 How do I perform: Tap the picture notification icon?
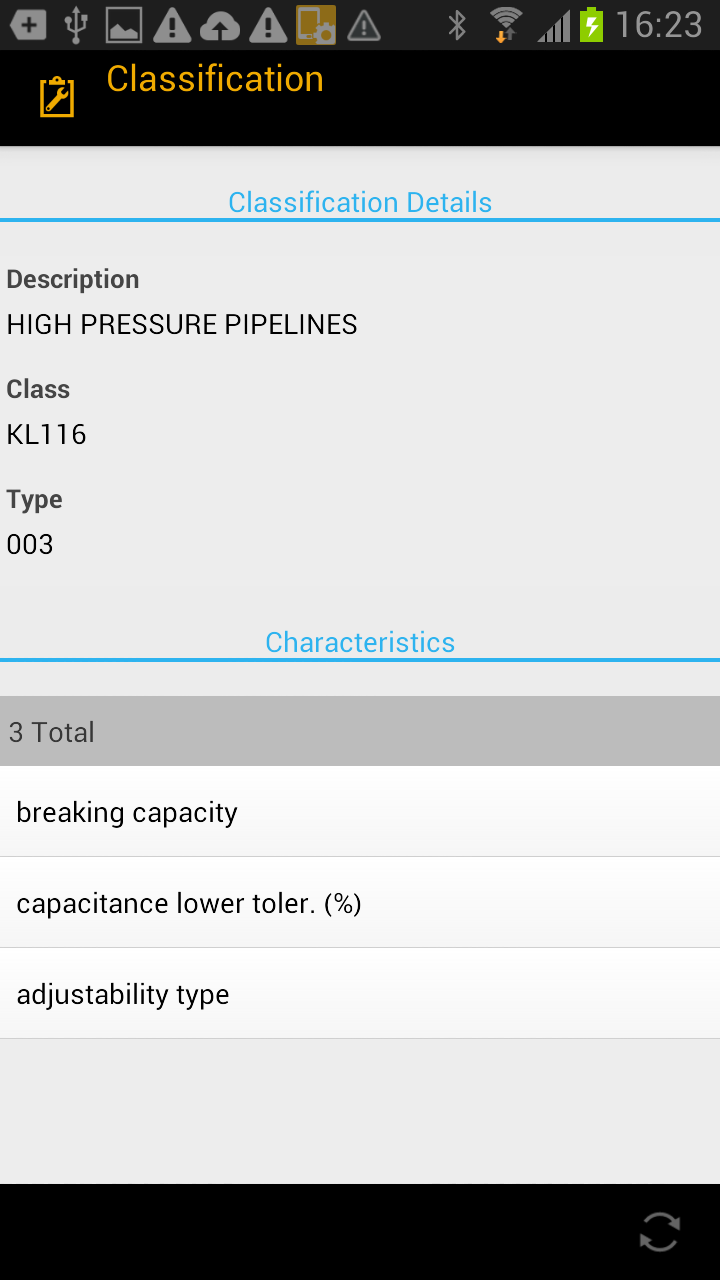tap(124, 25)
